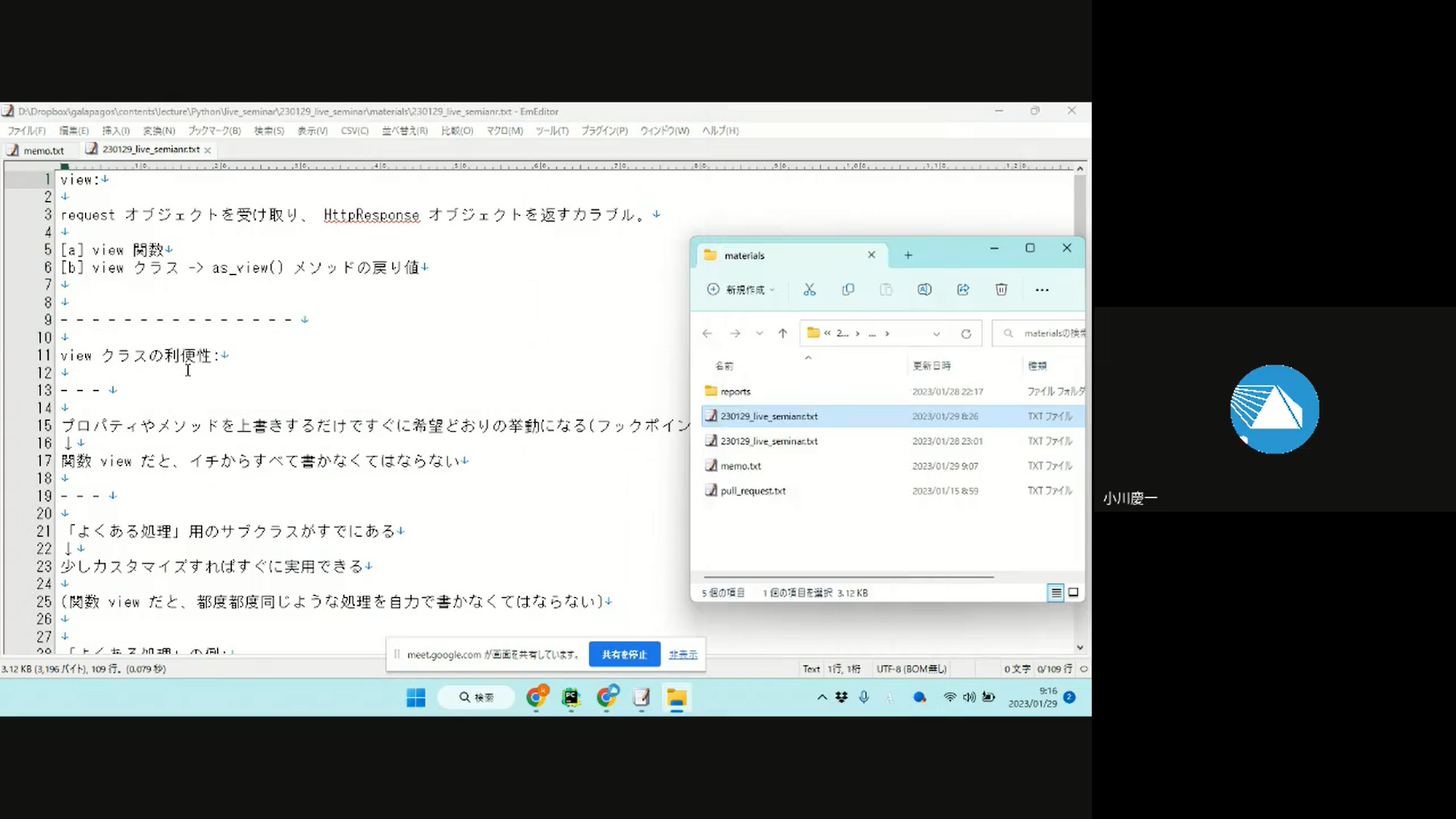Click the Copy icon in Explorer toolbar
The width and height of the screenshot is (1456, 819).
[848, 290]
